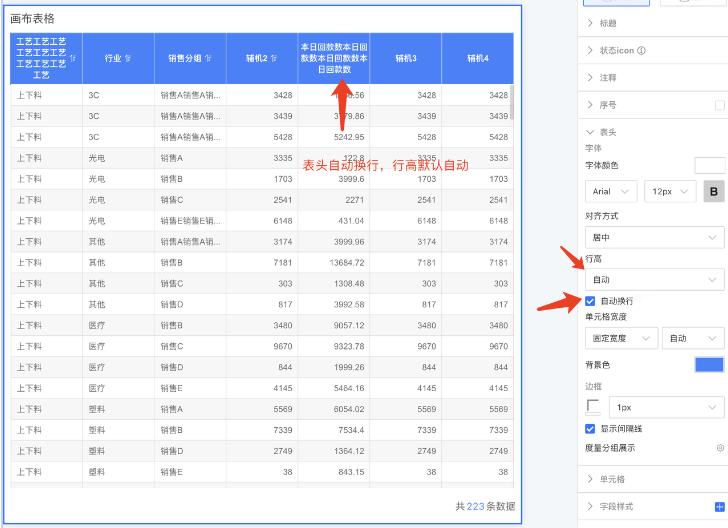Viewport: 728px width, 528px height.
Task: Click the plus icon beside 字段样式
Action: point(720,507)
